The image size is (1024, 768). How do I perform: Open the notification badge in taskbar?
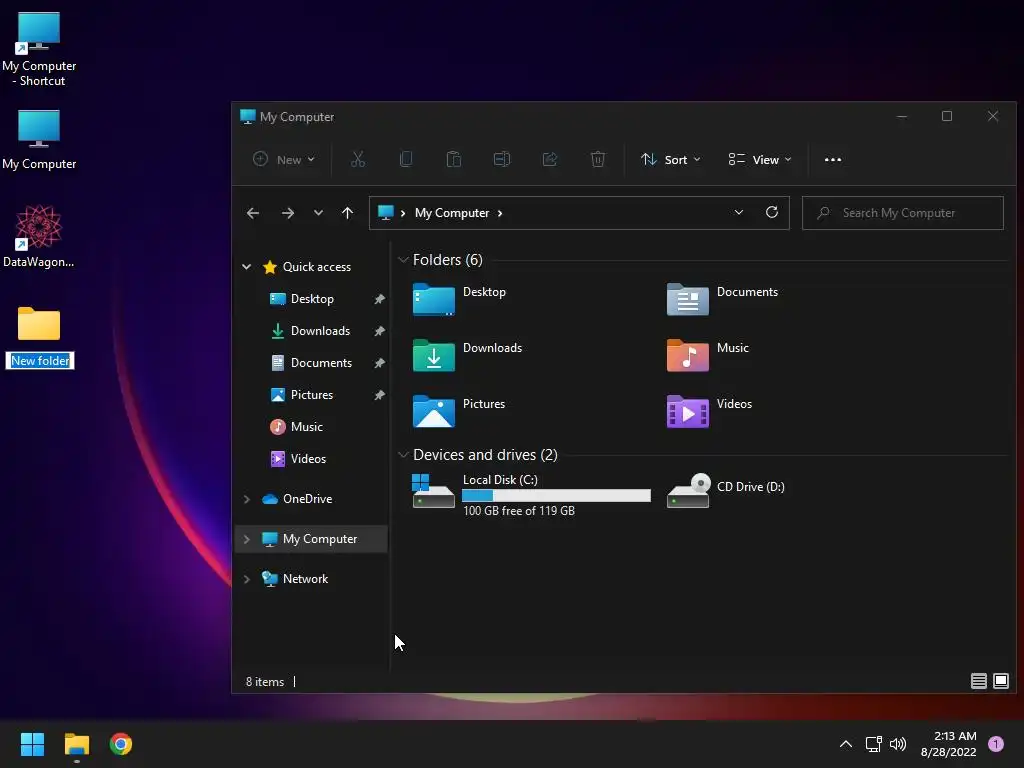(996, 744)
